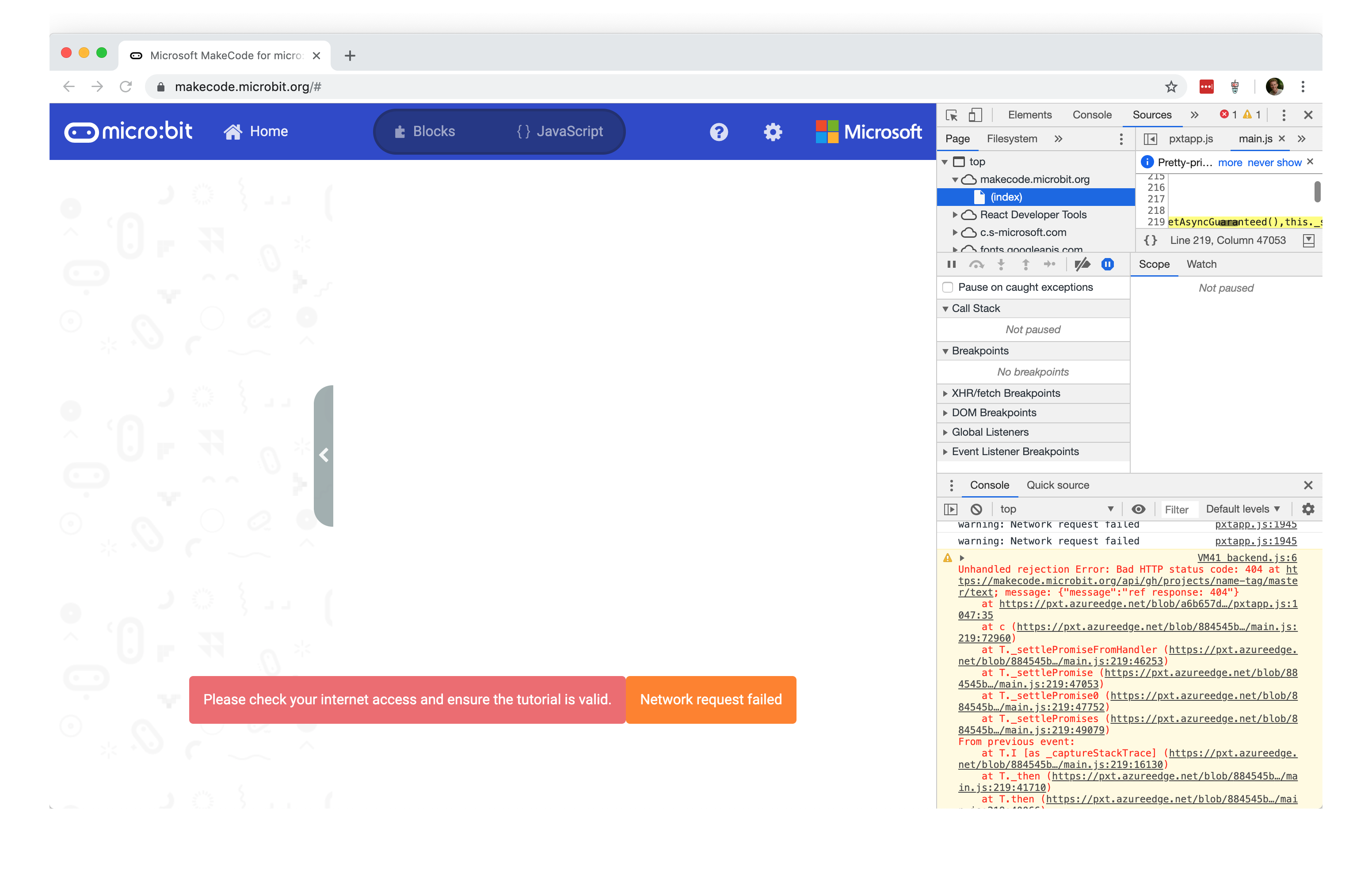
Task: Open the Quick source tab
Action: [1057, 485]
